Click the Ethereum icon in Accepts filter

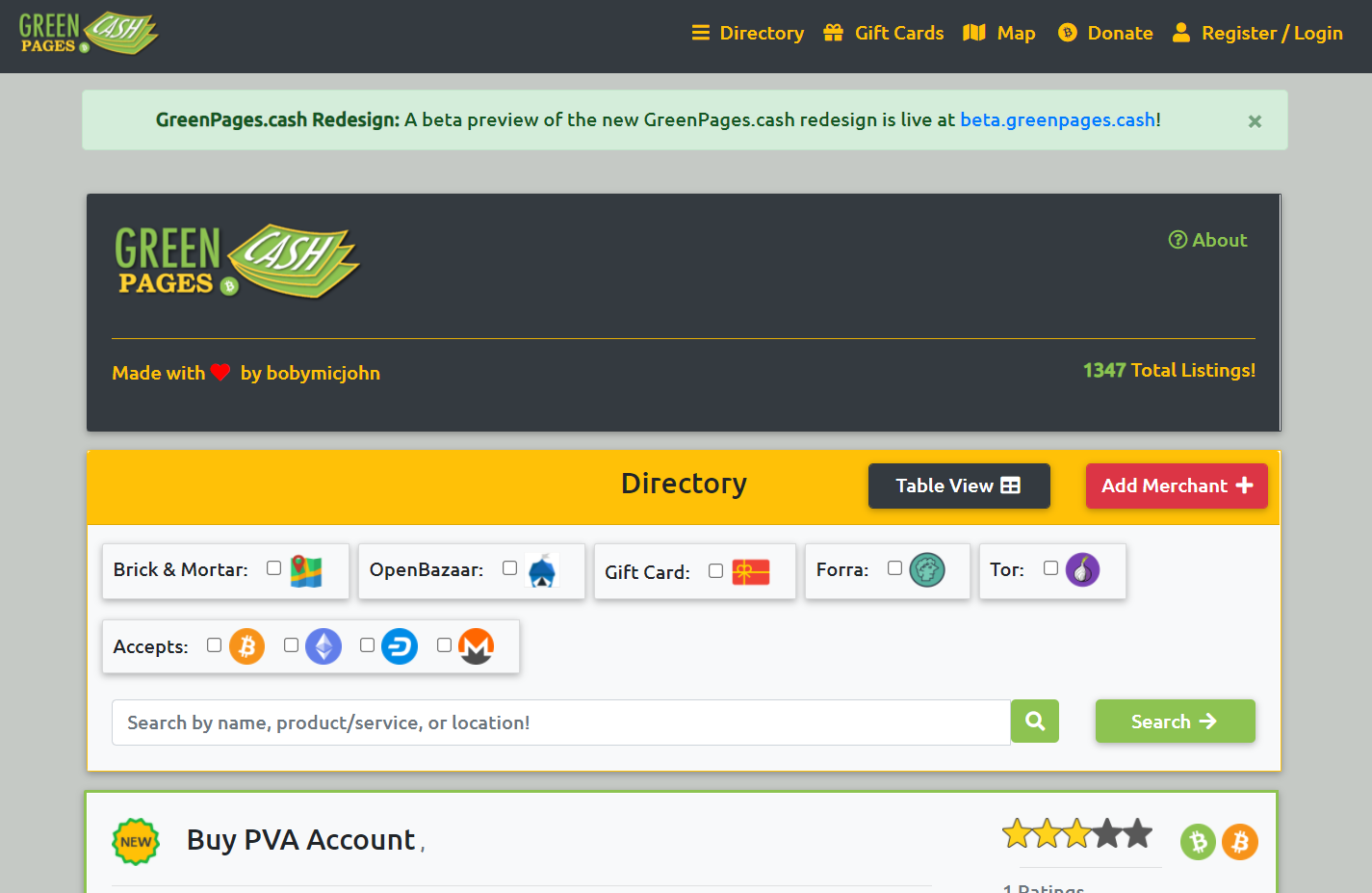[x=324, y=646]
